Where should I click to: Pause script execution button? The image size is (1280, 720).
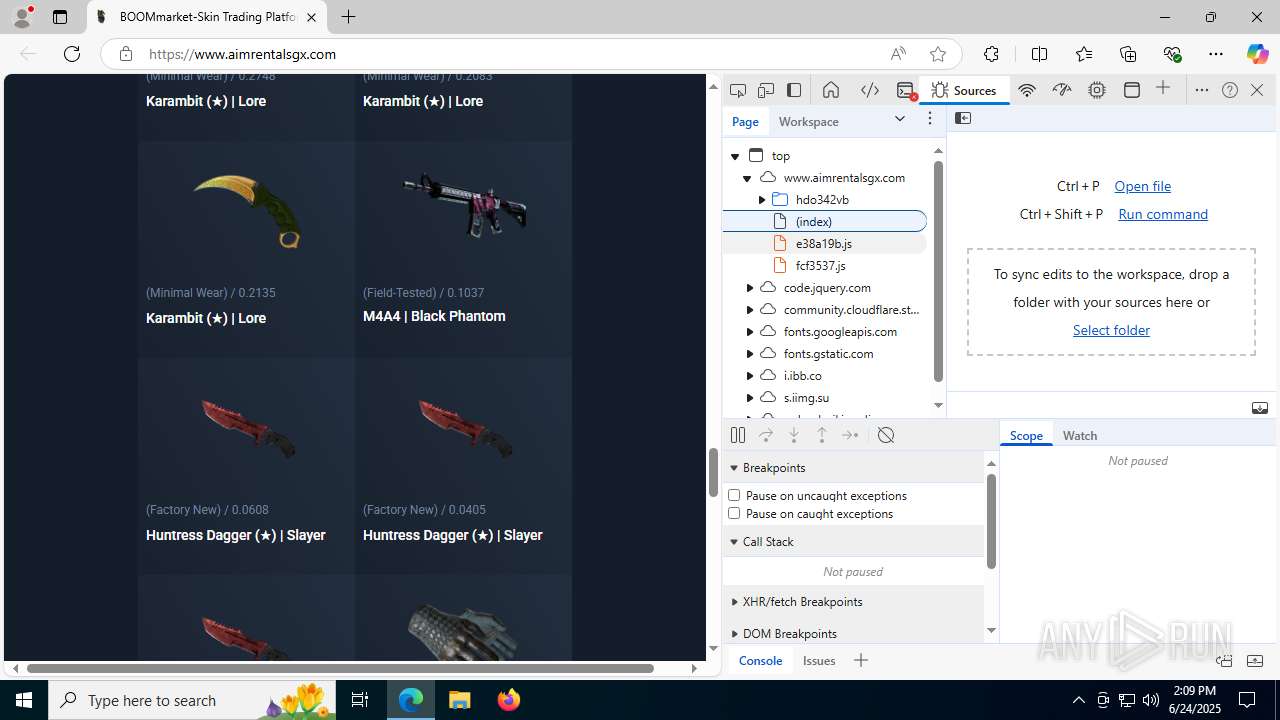tap(738, 435)
